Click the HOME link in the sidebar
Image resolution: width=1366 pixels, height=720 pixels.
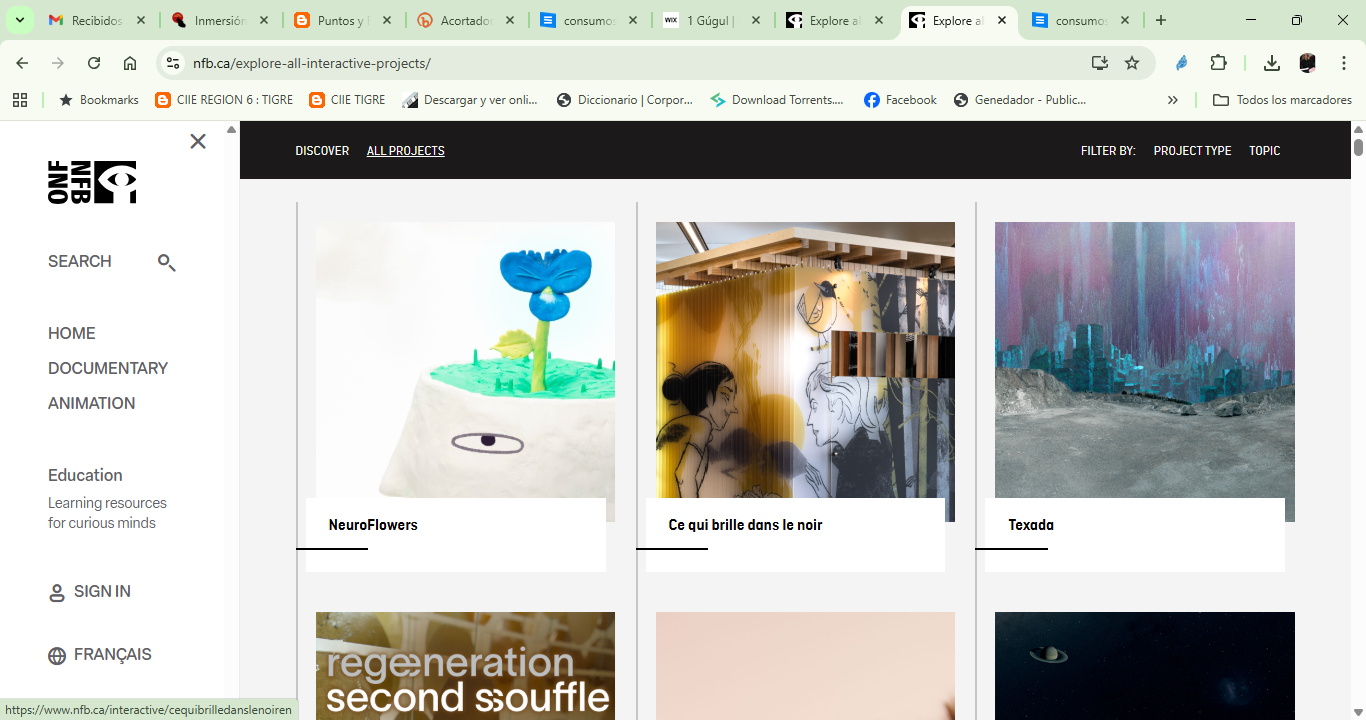point(71,333)
